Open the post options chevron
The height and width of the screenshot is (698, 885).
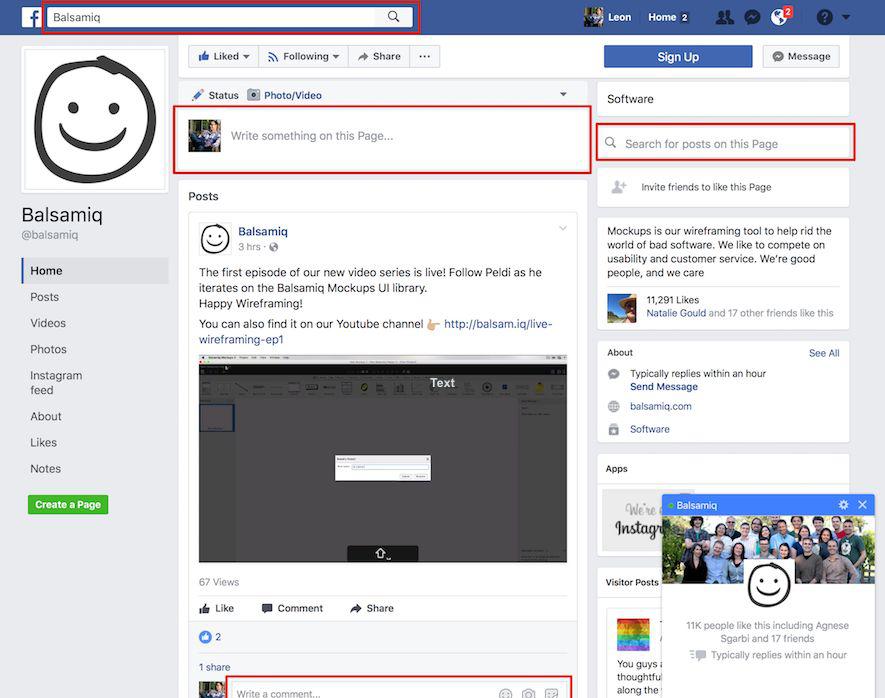pyautogui.click(x=563, y=228)
